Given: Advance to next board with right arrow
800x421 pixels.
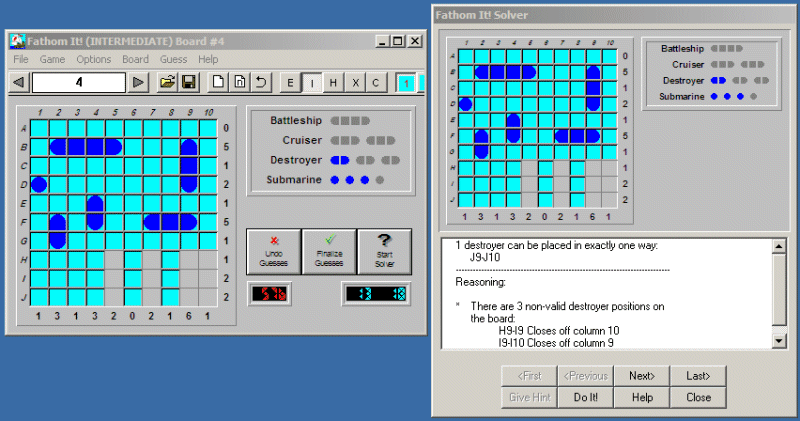Looking at the screenshot, I should coord(139,82).
